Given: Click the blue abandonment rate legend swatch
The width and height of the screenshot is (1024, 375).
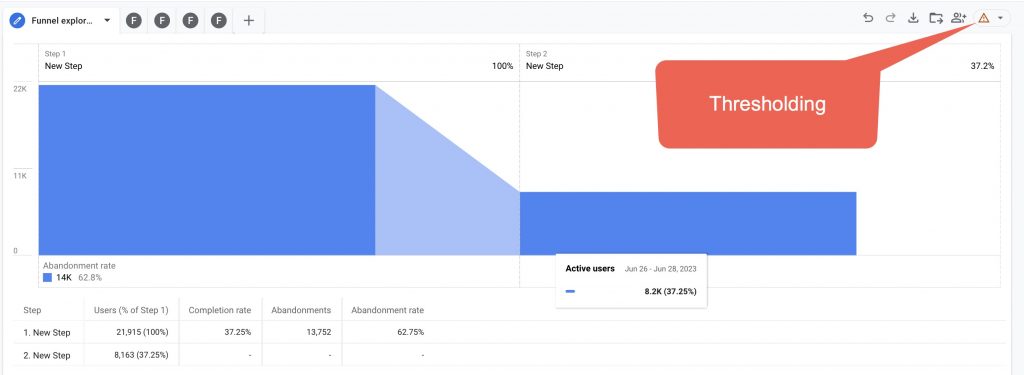Looking at the screenshot, I should (x=47, y=277).
